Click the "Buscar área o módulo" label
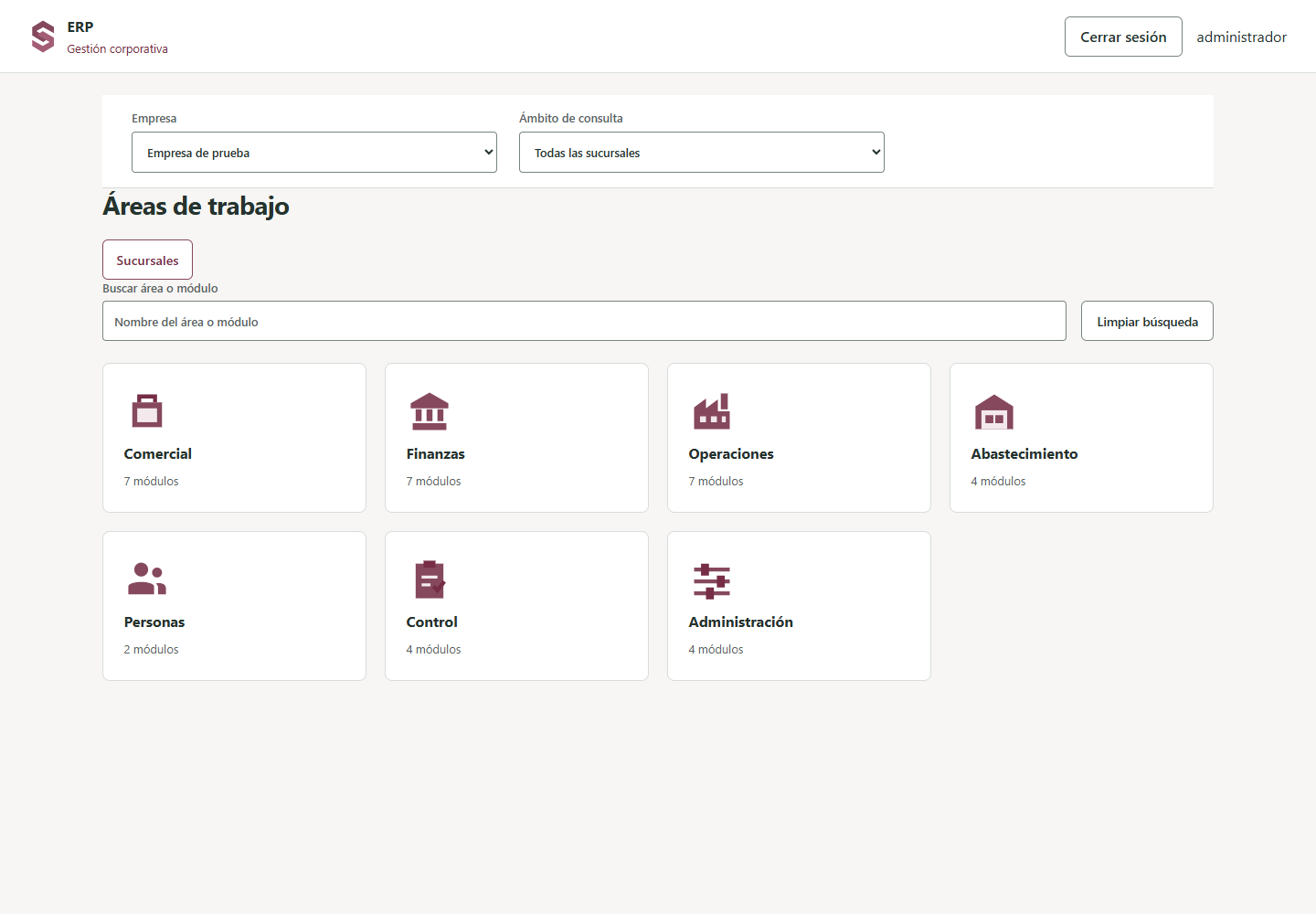This screenshot has height=914, width=1316. coord(160,289)
